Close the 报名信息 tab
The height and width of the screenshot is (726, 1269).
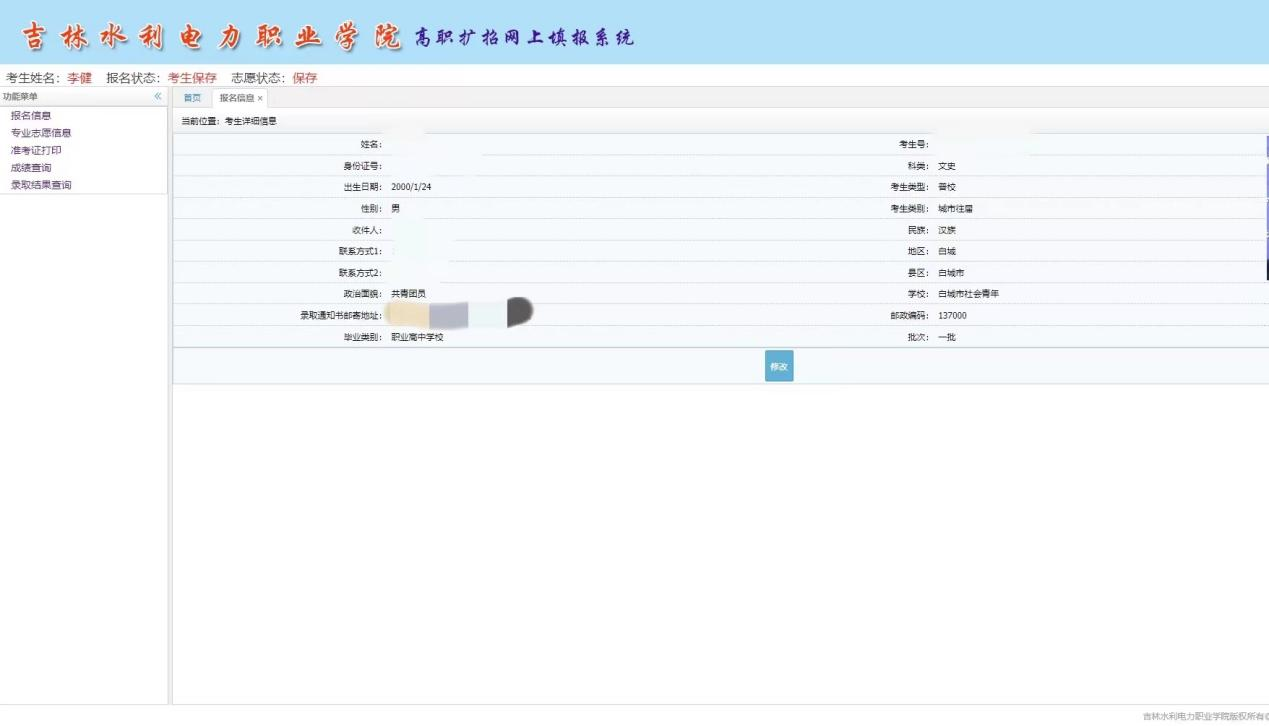pos(259,97)
